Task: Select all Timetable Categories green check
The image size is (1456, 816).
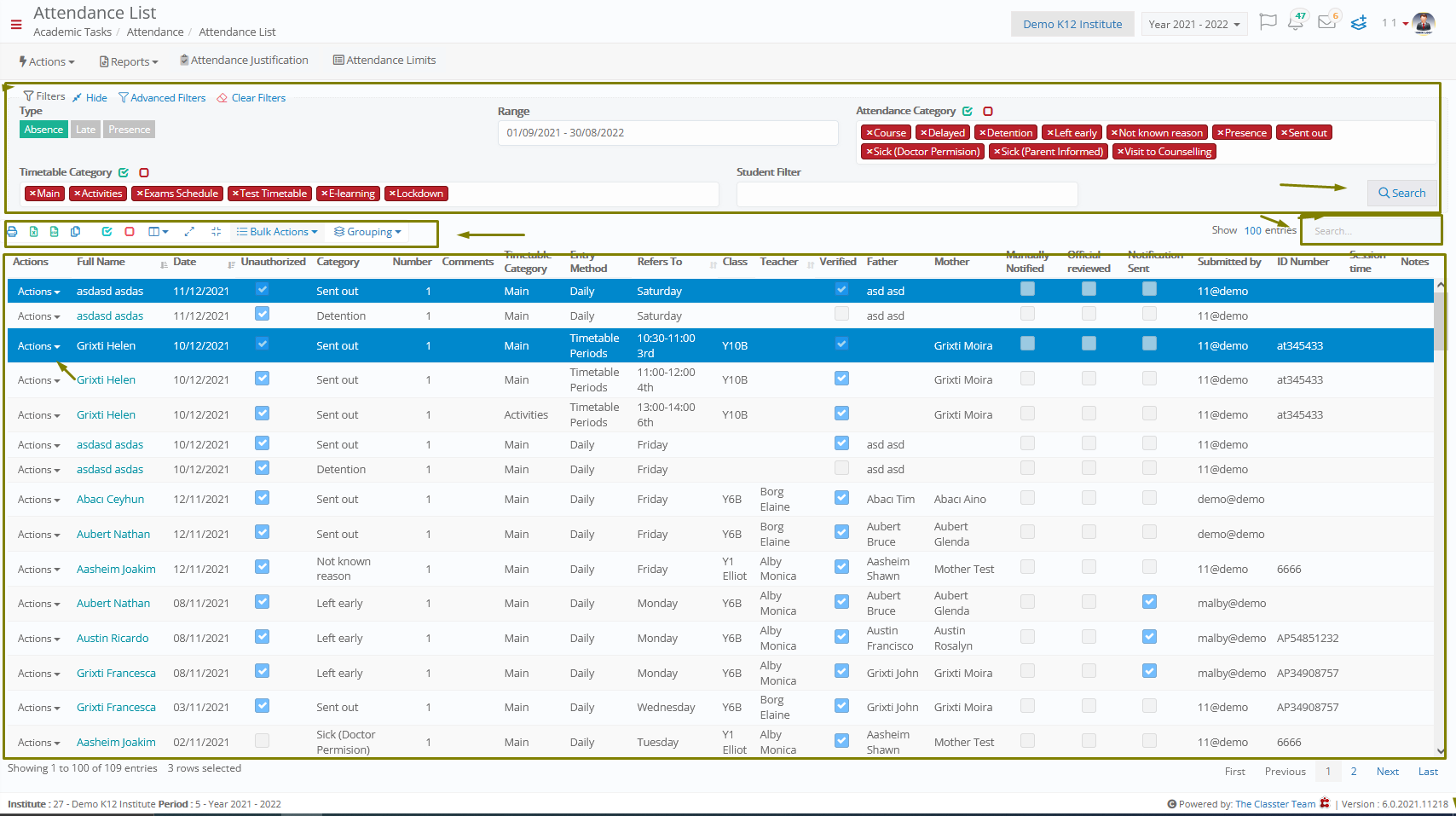Action: pyautogui.click(x=124, y=173)
